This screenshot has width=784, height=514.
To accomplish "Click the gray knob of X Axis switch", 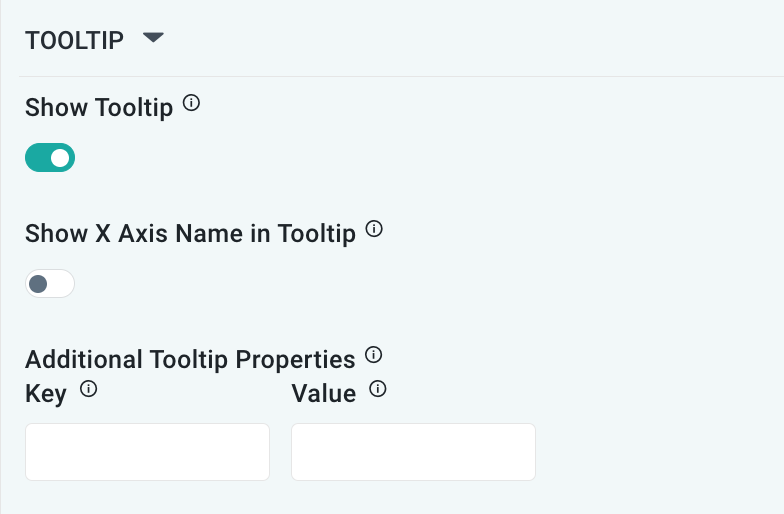I will click(x=39, y=284).
